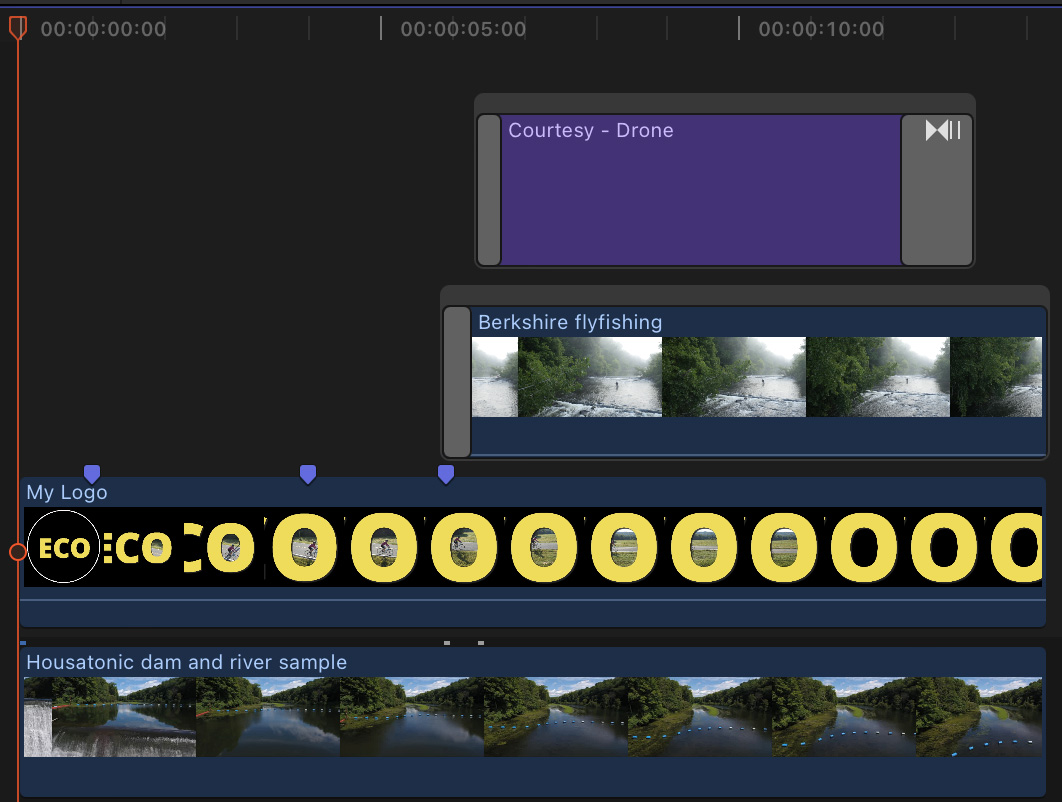This screenshot has width=1062, height=802.
Task: Select the first blue marker above My Logo
Action: (x=92, y=474)
